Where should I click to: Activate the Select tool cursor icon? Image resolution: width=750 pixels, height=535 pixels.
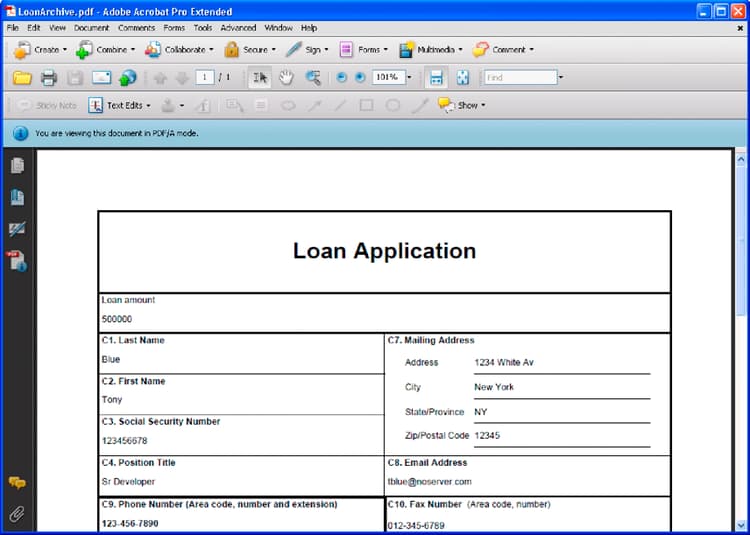[260, 77]
